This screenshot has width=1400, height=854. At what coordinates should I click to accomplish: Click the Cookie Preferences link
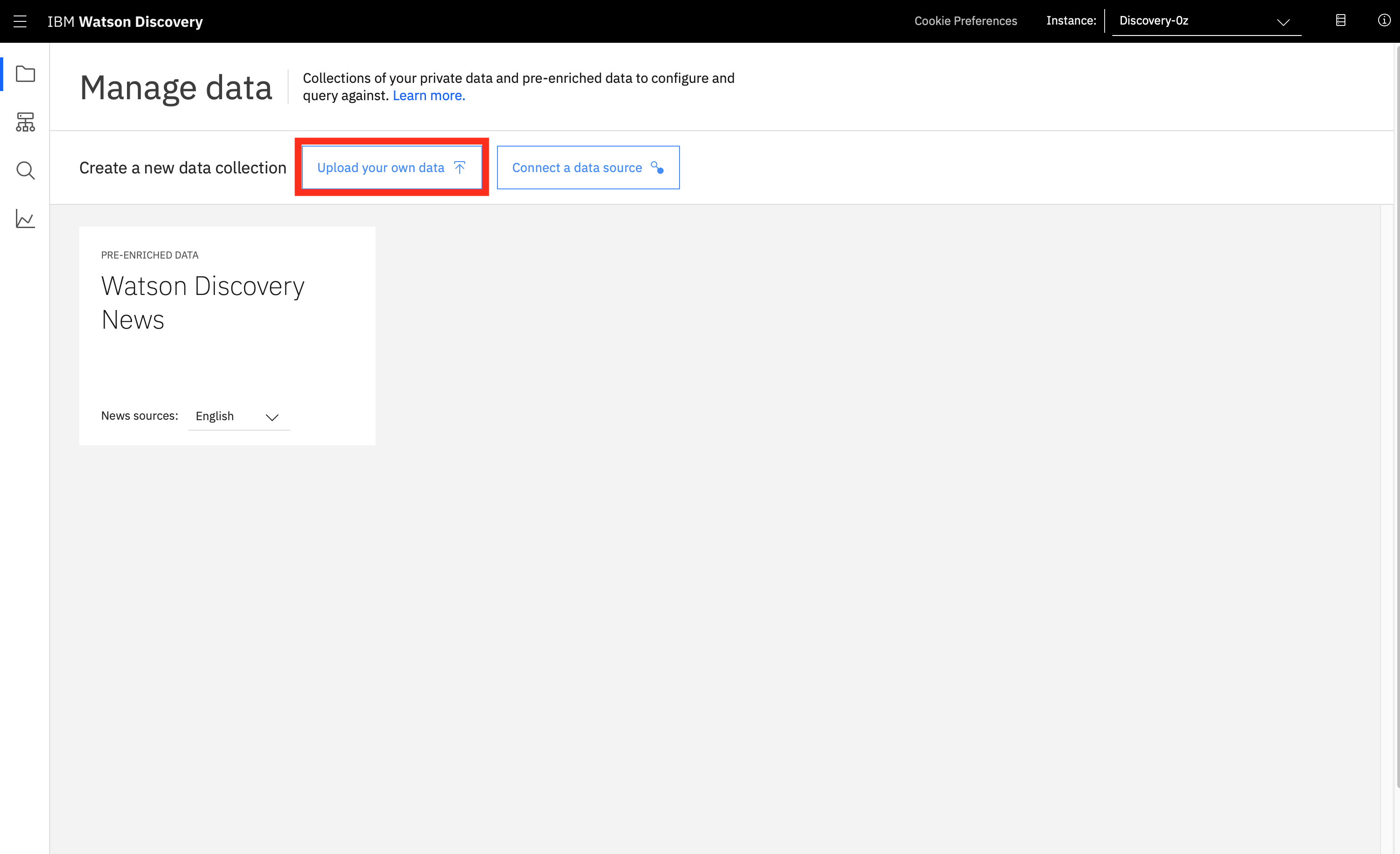click(x=965, y=21)
